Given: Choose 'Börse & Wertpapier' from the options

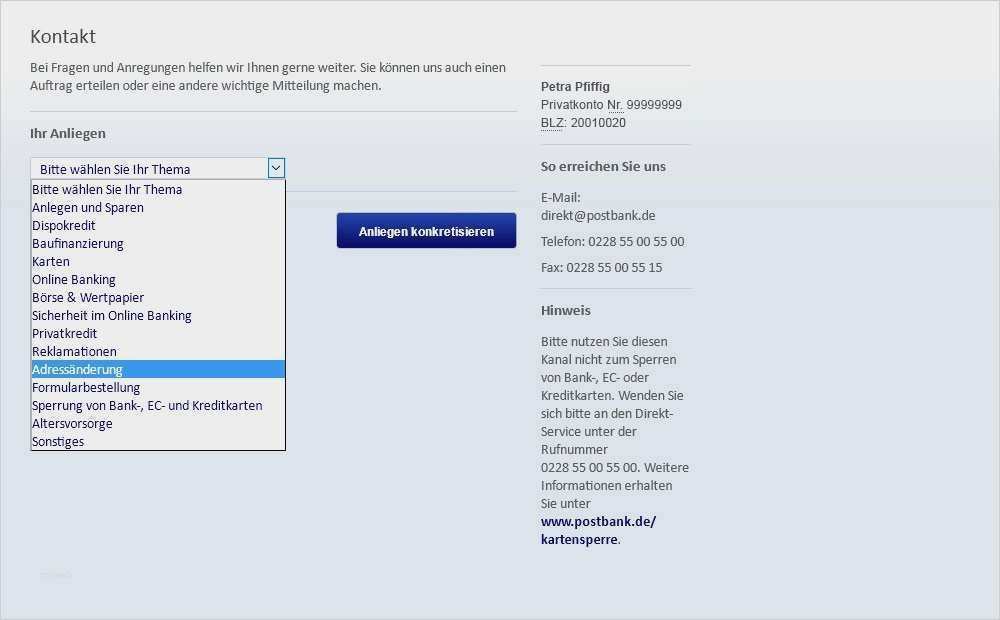Looking at the screenshot, I should pyautogui.click(x=88, y=297).
